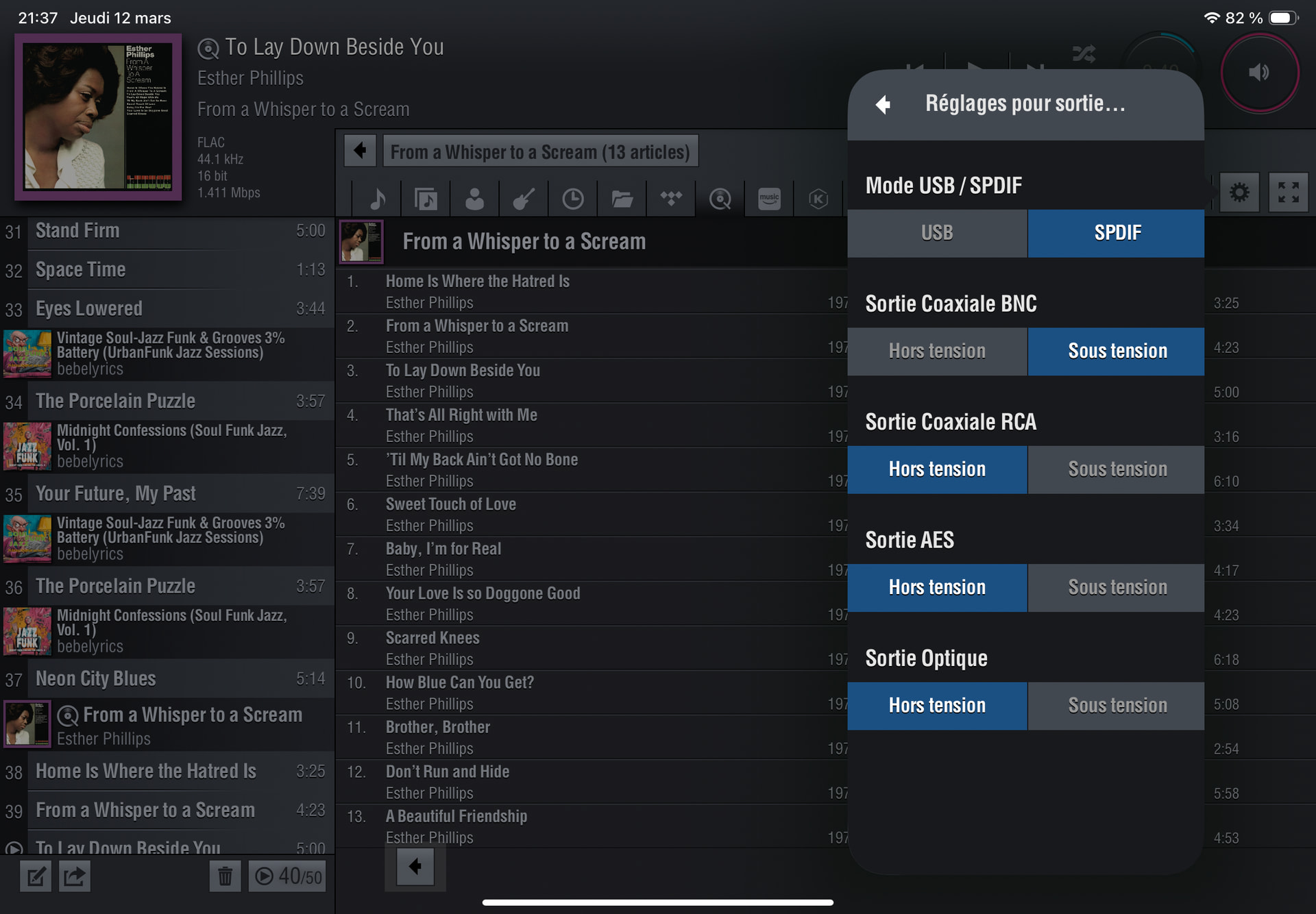The height and width of the screenshot is (914, 1316).
Task: Open the TIDAL service icon
Action: (671, 199)
